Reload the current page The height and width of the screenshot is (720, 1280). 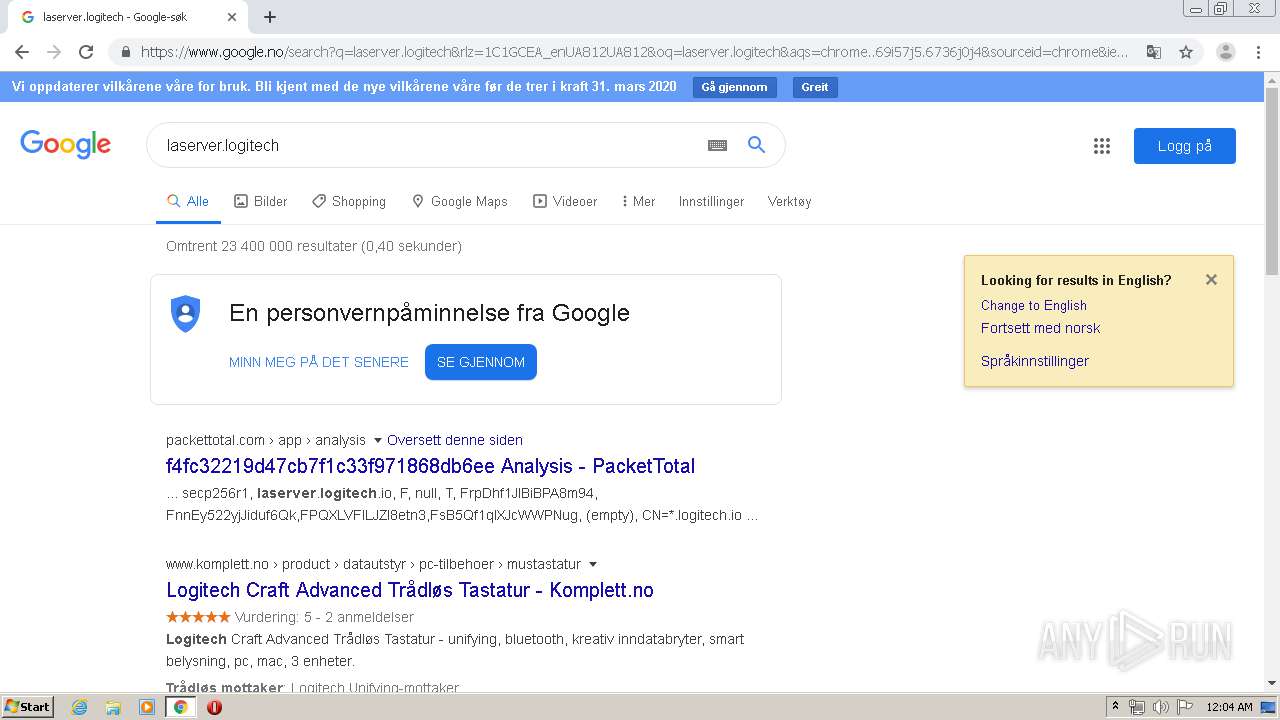(86, 52)
